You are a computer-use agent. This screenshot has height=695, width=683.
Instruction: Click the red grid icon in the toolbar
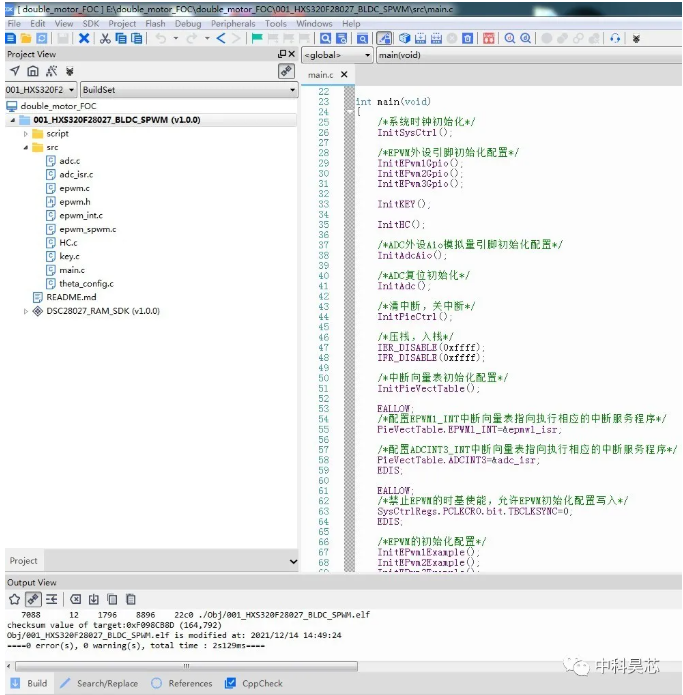(x=488, y=39)
